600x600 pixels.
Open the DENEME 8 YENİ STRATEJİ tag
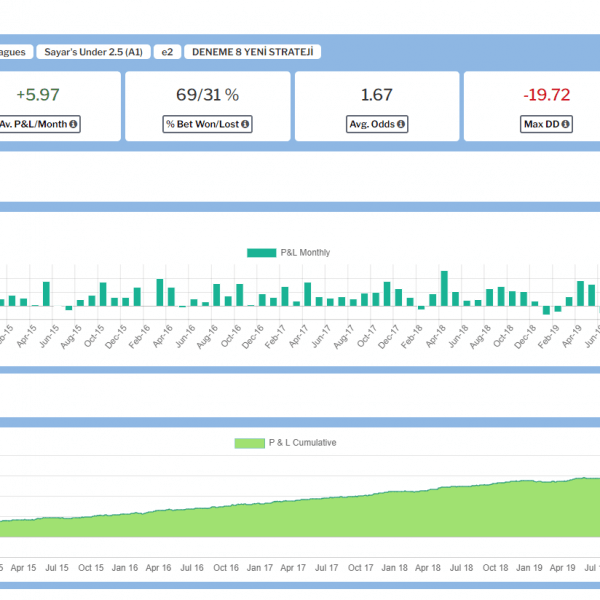(256, 51)
